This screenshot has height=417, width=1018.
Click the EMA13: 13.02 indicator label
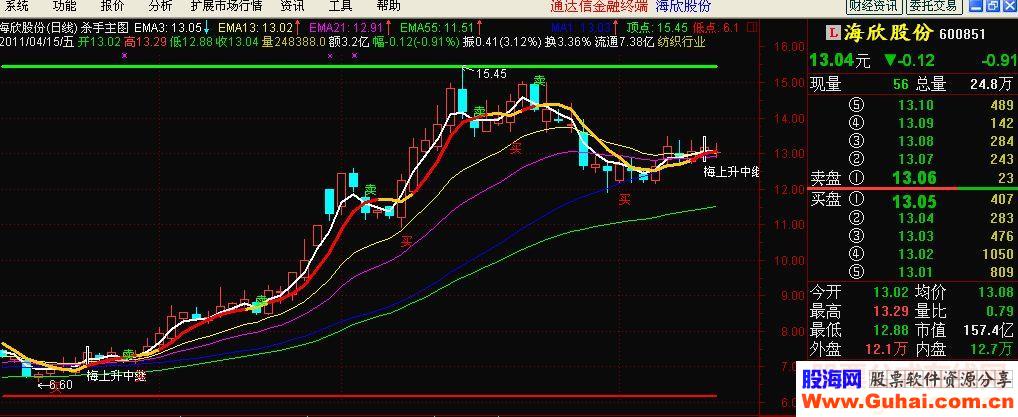pos(255,27)
